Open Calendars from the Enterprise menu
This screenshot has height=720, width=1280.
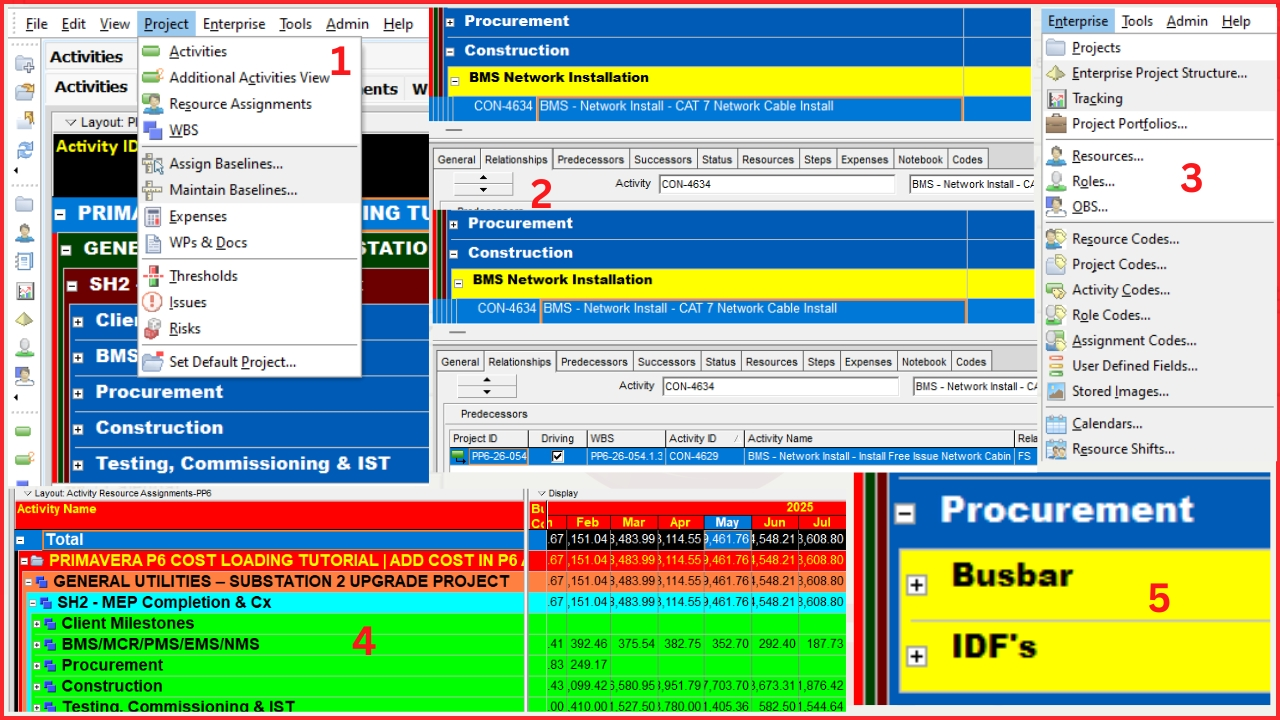pos(1106,424)
